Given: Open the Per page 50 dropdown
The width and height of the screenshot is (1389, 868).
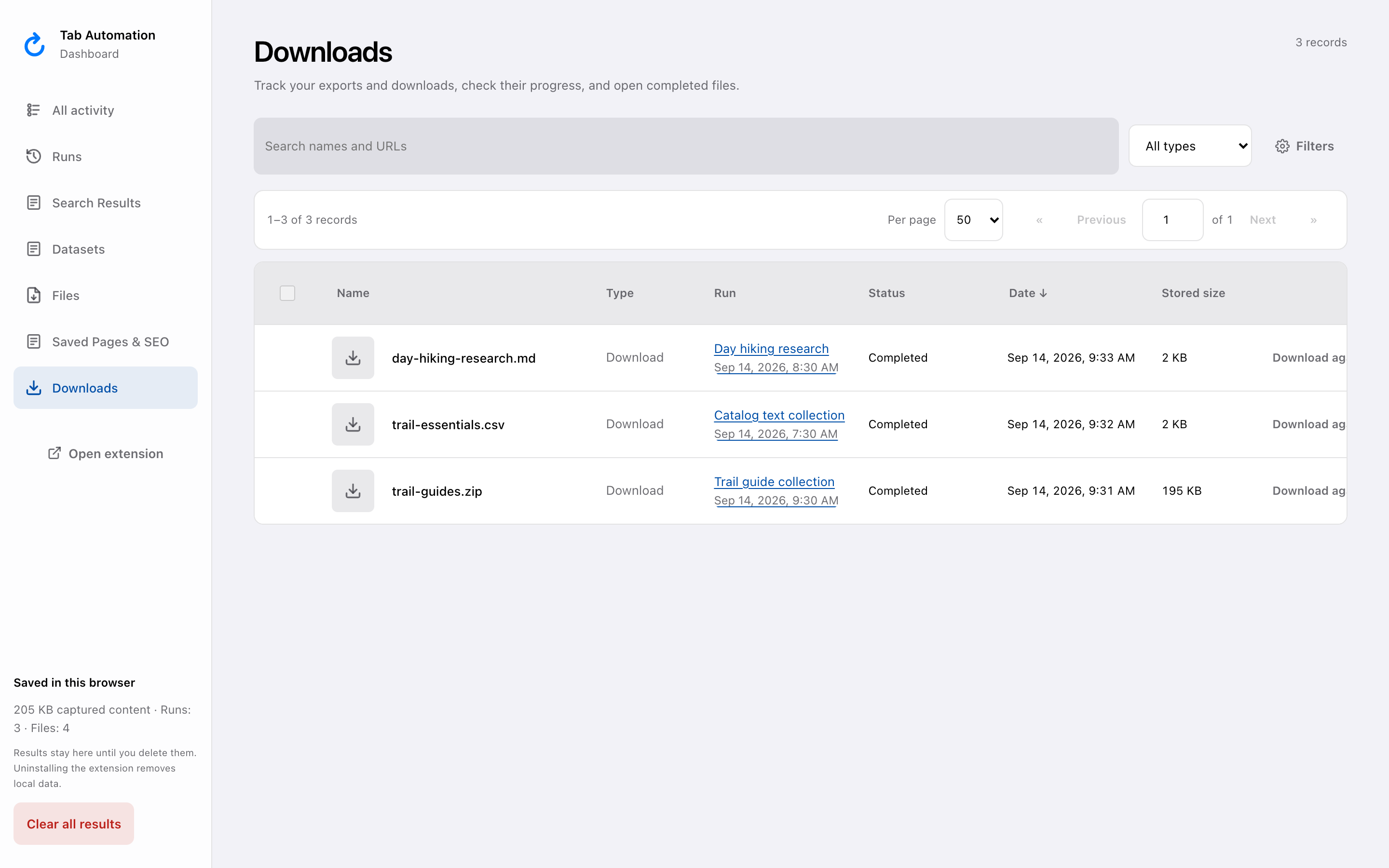Looking at the screenshot, I should (973, 220).
